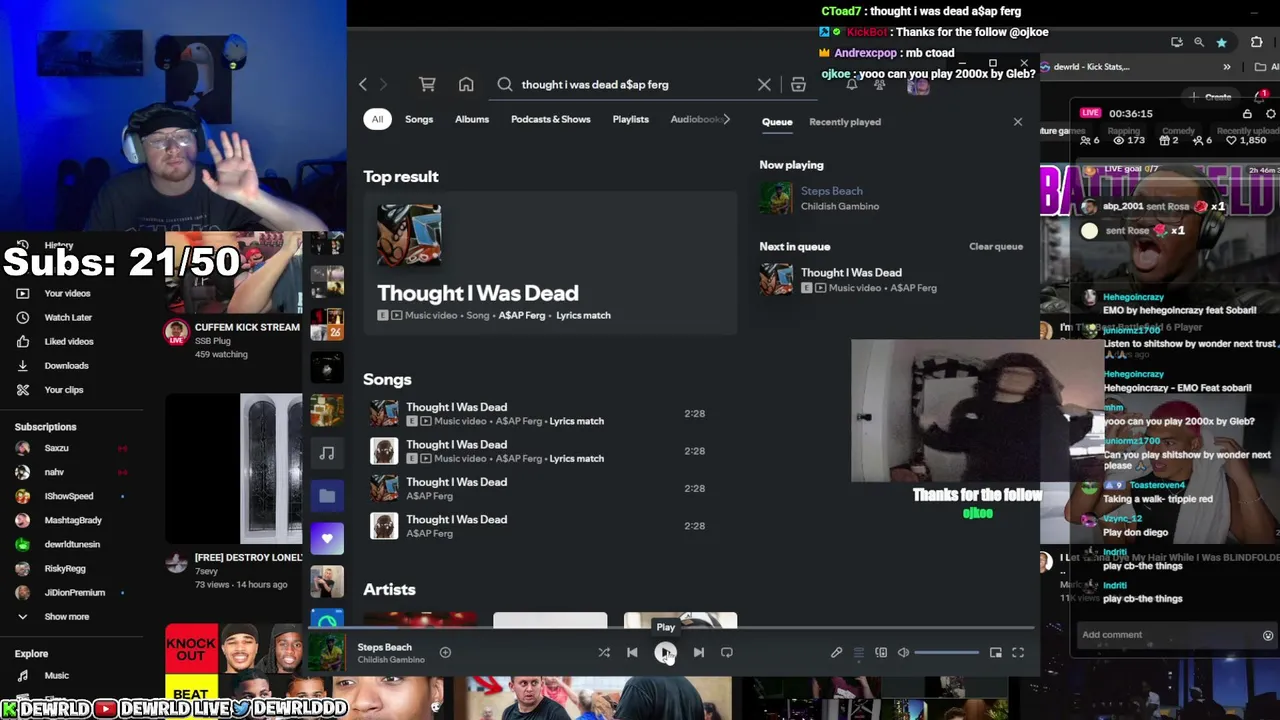
Task: Close the Queue panel
Action: 1018,122
